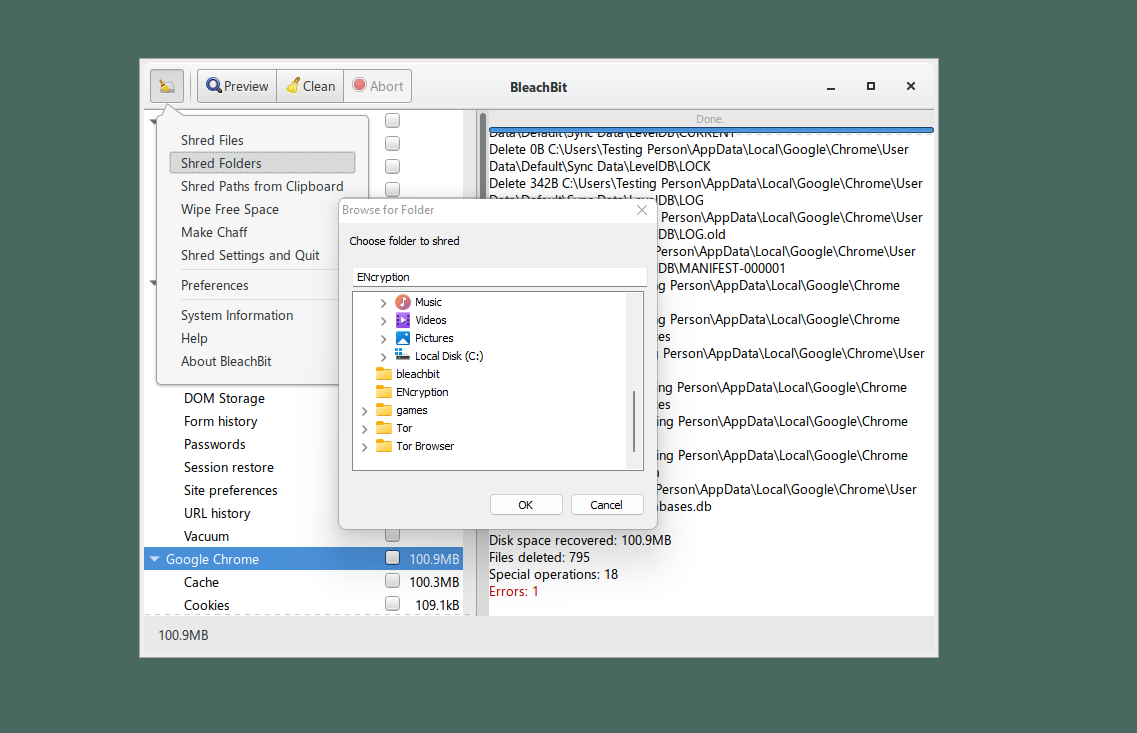Viewport: 1137px width, 733px height.
Task: Open the BleachBit application menu icon
Action: [167, 86]
